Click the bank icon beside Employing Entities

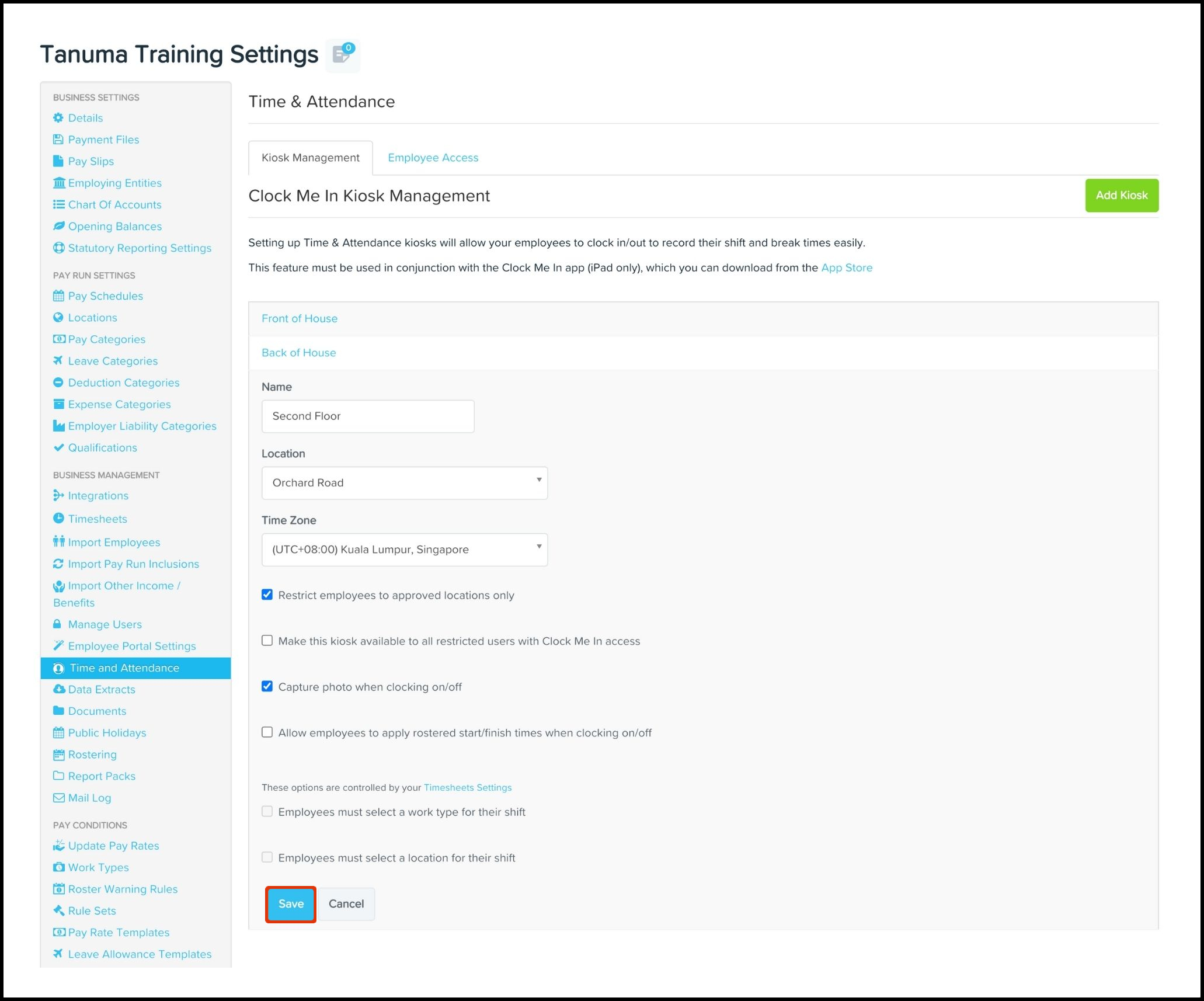58,183
